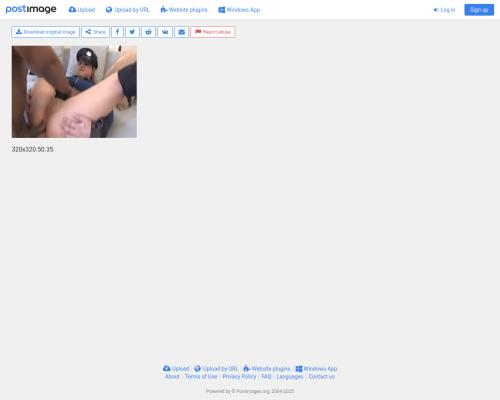Open Windows App link in the header
The height and width of the screenshot is (400, 500).
239,10
